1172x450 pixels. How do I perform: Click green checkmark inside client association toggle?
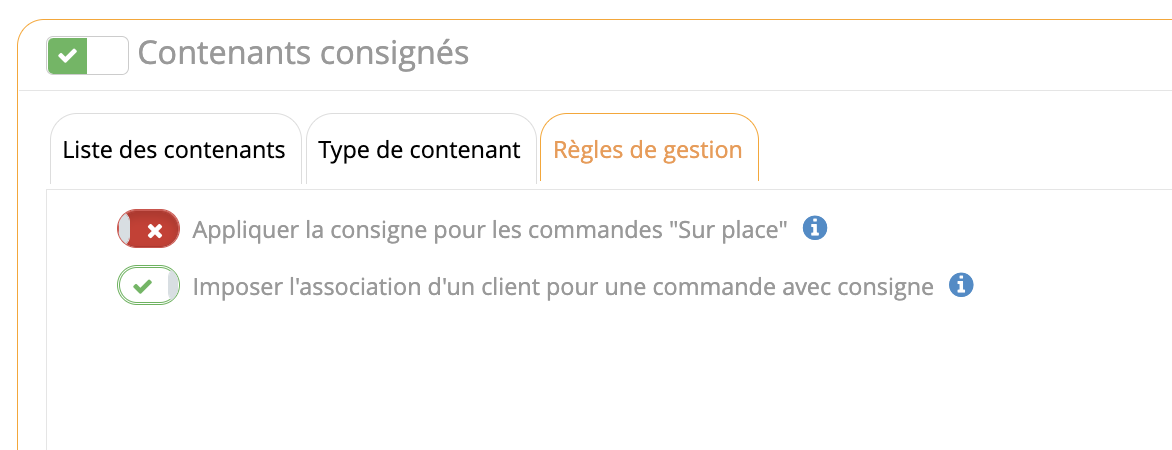click(x=143, y=286)
